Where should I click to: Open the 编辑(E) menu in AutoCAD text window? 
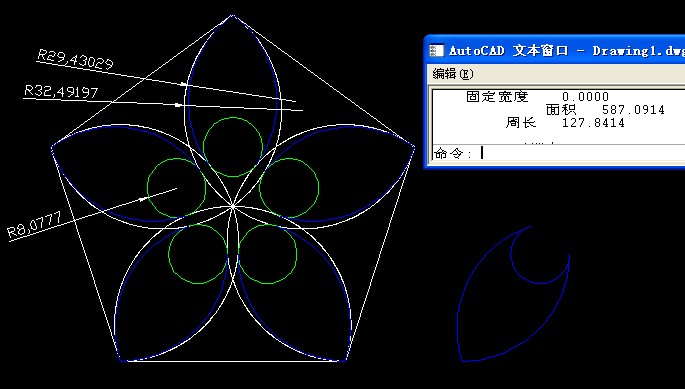(x=453, y=74)
